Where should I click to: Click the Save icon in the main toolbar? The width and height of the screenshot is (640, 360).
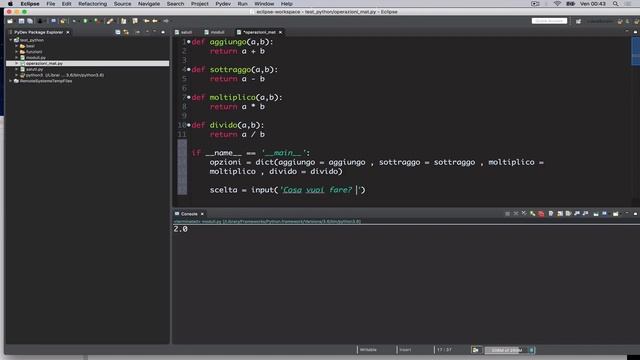[21, 21]
